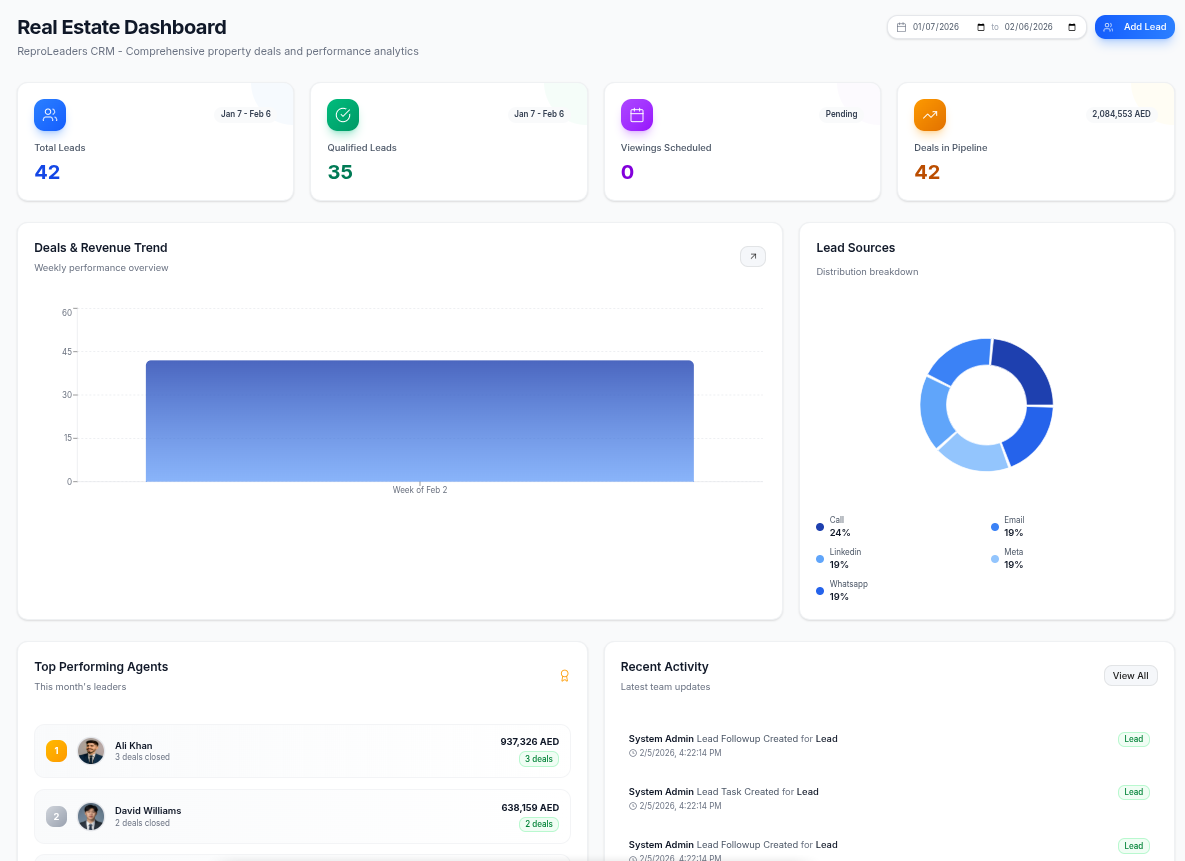The width and height of the screenshot is (1185, 861).
Task: Click the Deals in Pipeline trend arrow icon
Action: [929, 115]
